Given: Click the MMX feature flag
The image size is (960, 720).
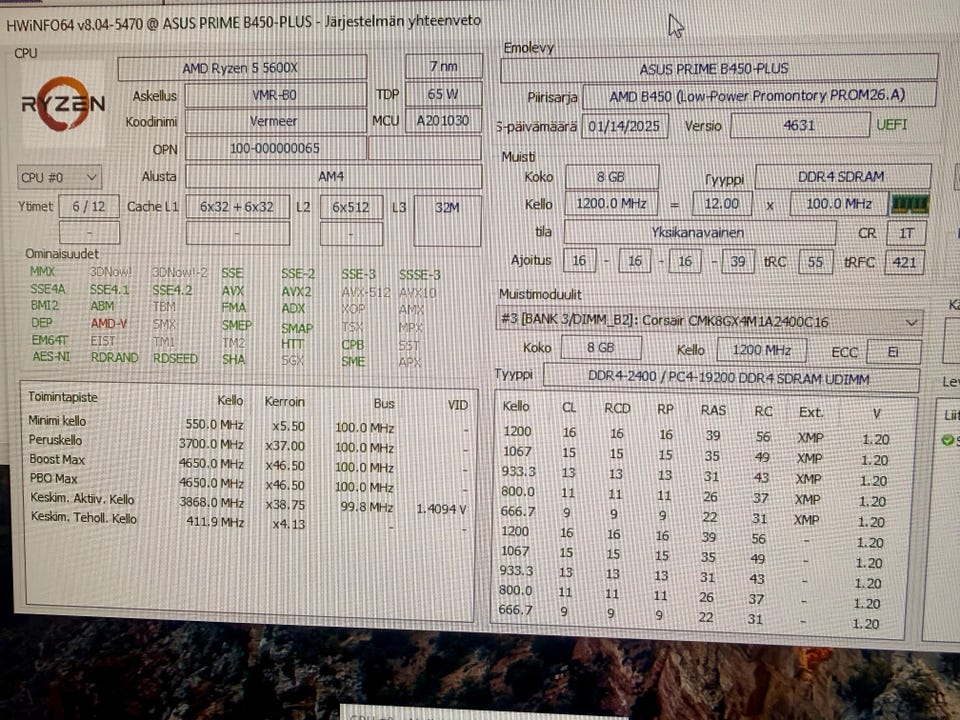Looking at the screenshot, I should tap(42, 271).
